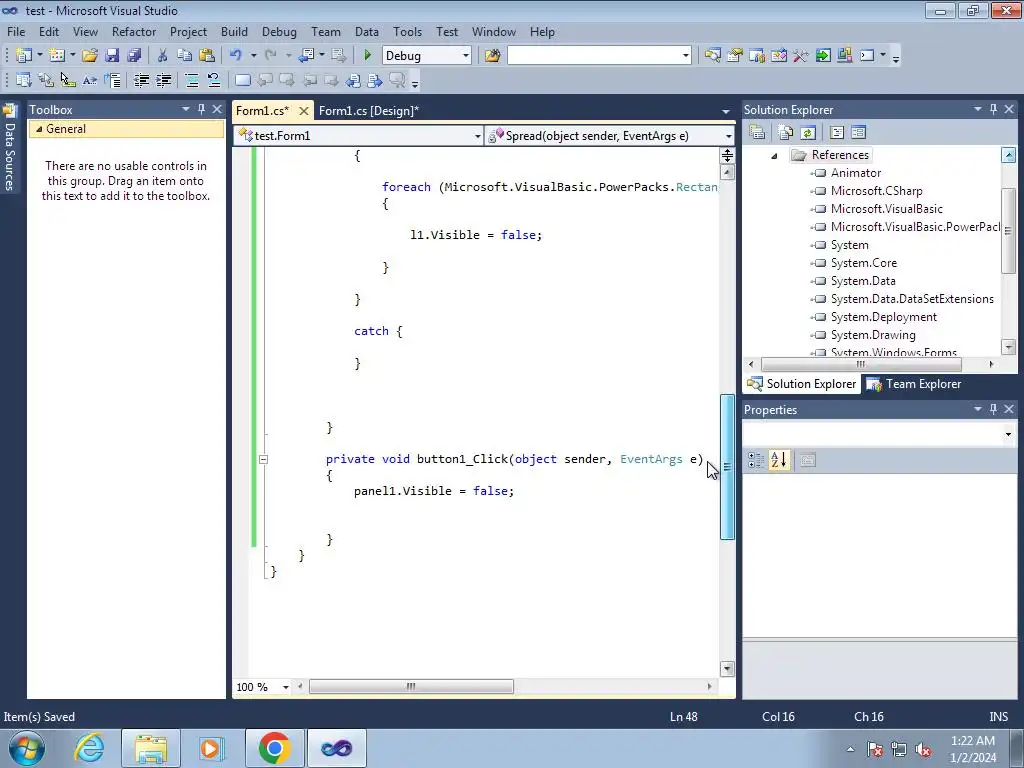This screenshot has height=768, width=1024.
Task: Click View Code icon in Solution Explorer
Action: (837, 133)
